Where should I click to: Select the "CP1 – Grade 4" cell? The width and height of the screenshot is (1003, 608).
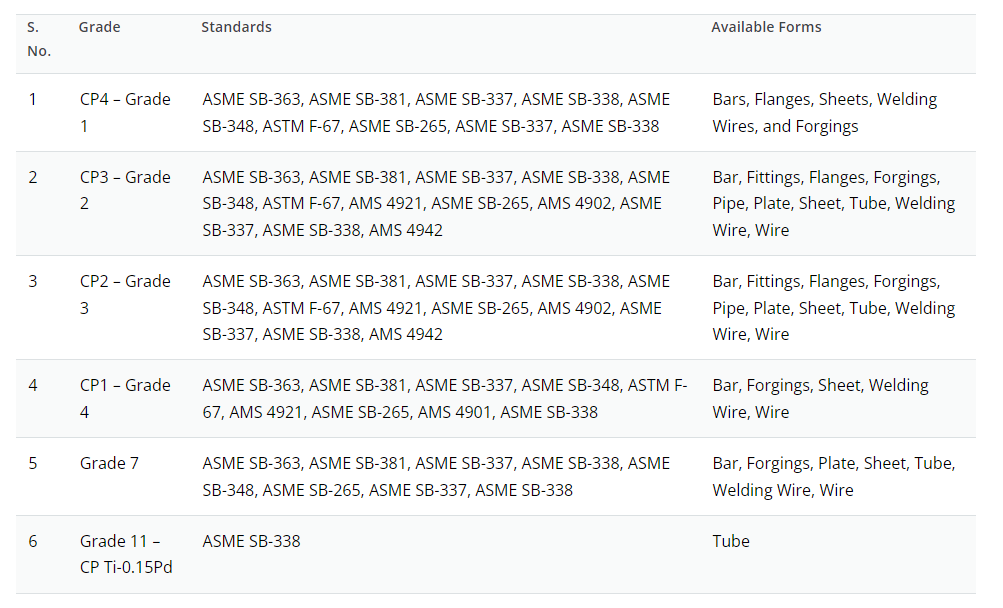point(125,398)
